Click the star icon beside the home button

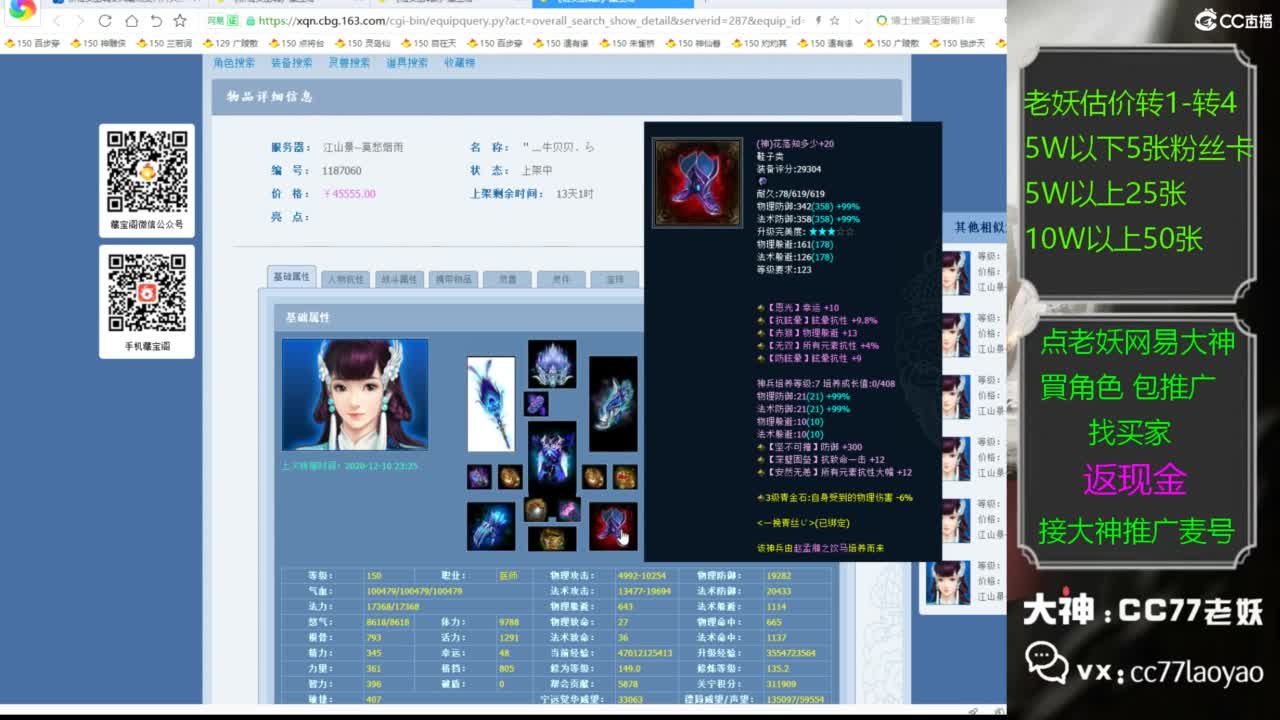tap(180, 21)
